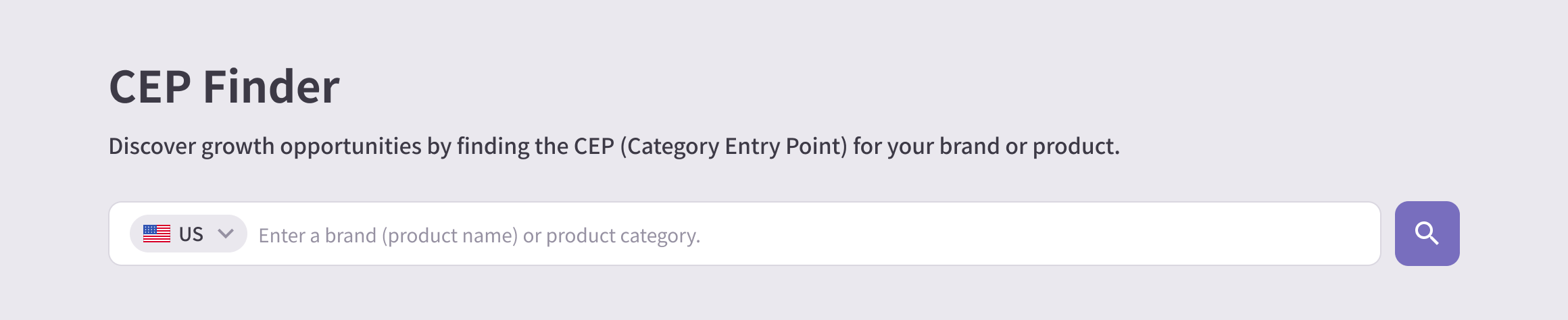Change the country from US

click(188, 234)
